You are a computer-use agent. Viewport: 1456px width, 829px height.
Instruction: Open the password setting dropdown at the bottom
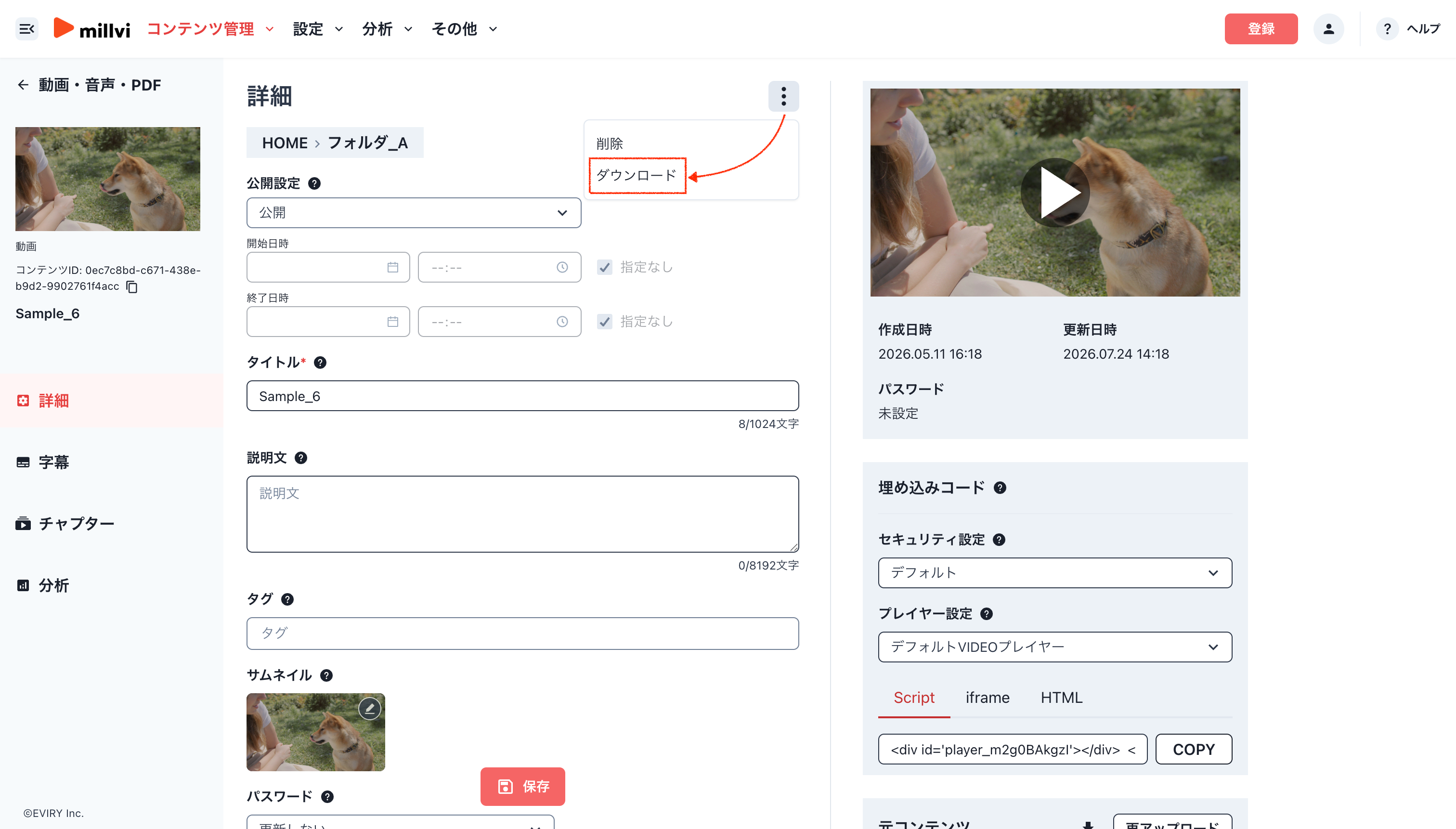click(x=400, y=823)
